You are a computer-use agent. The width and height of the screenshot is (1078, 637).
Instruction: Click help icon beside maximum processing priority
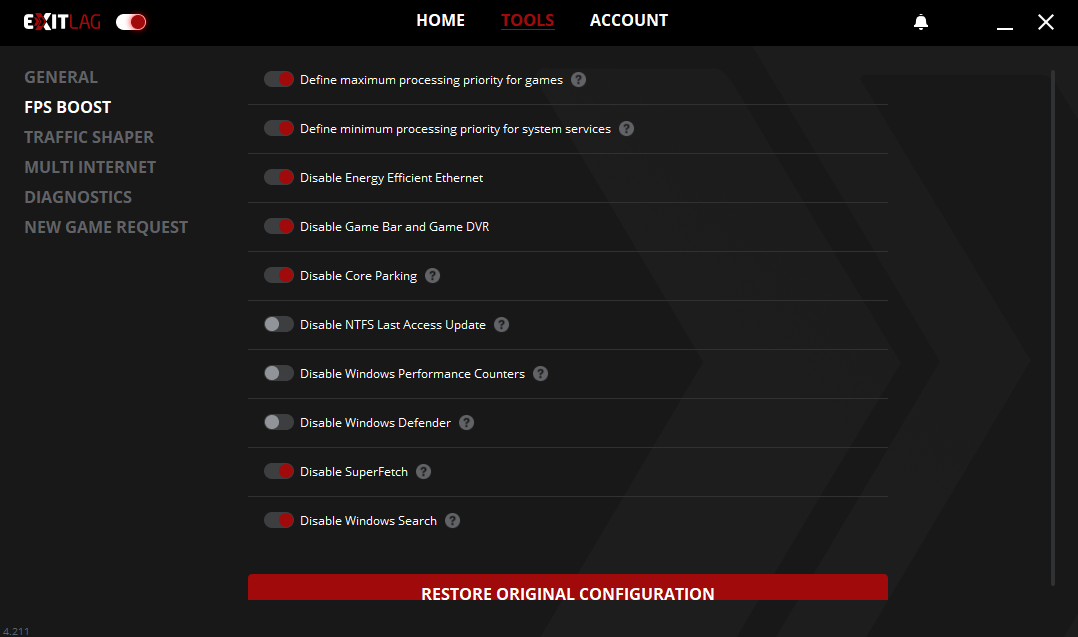point(578,80)
